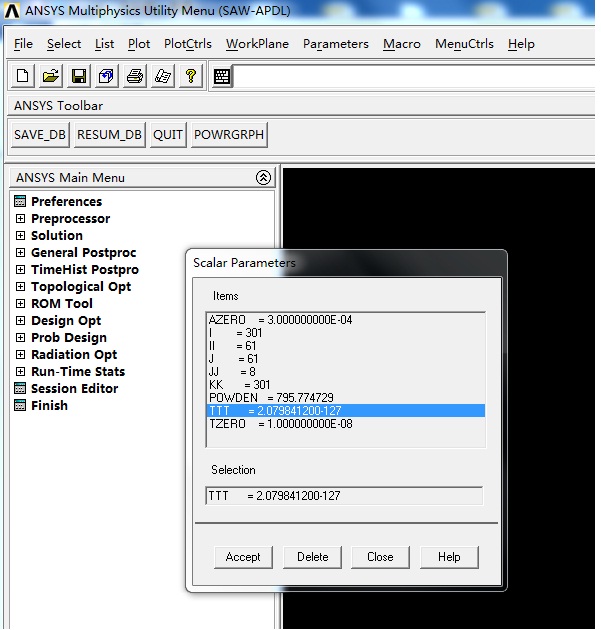Select the KK = 301 parameter row
This screenshot has height=630, width=601.
point(346,385)
